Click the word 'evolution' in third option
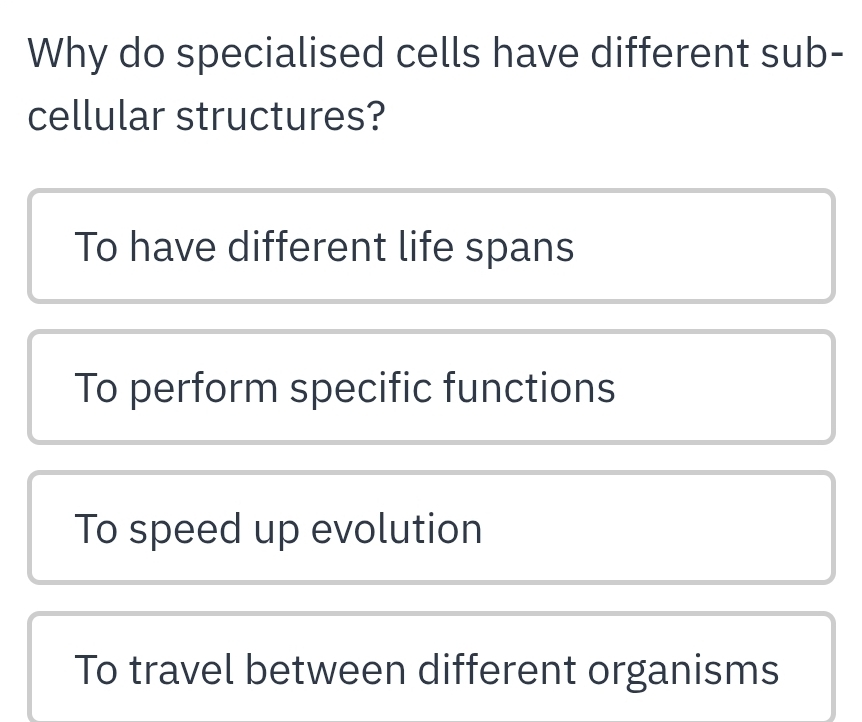The image size is (862, 722). 396,528
